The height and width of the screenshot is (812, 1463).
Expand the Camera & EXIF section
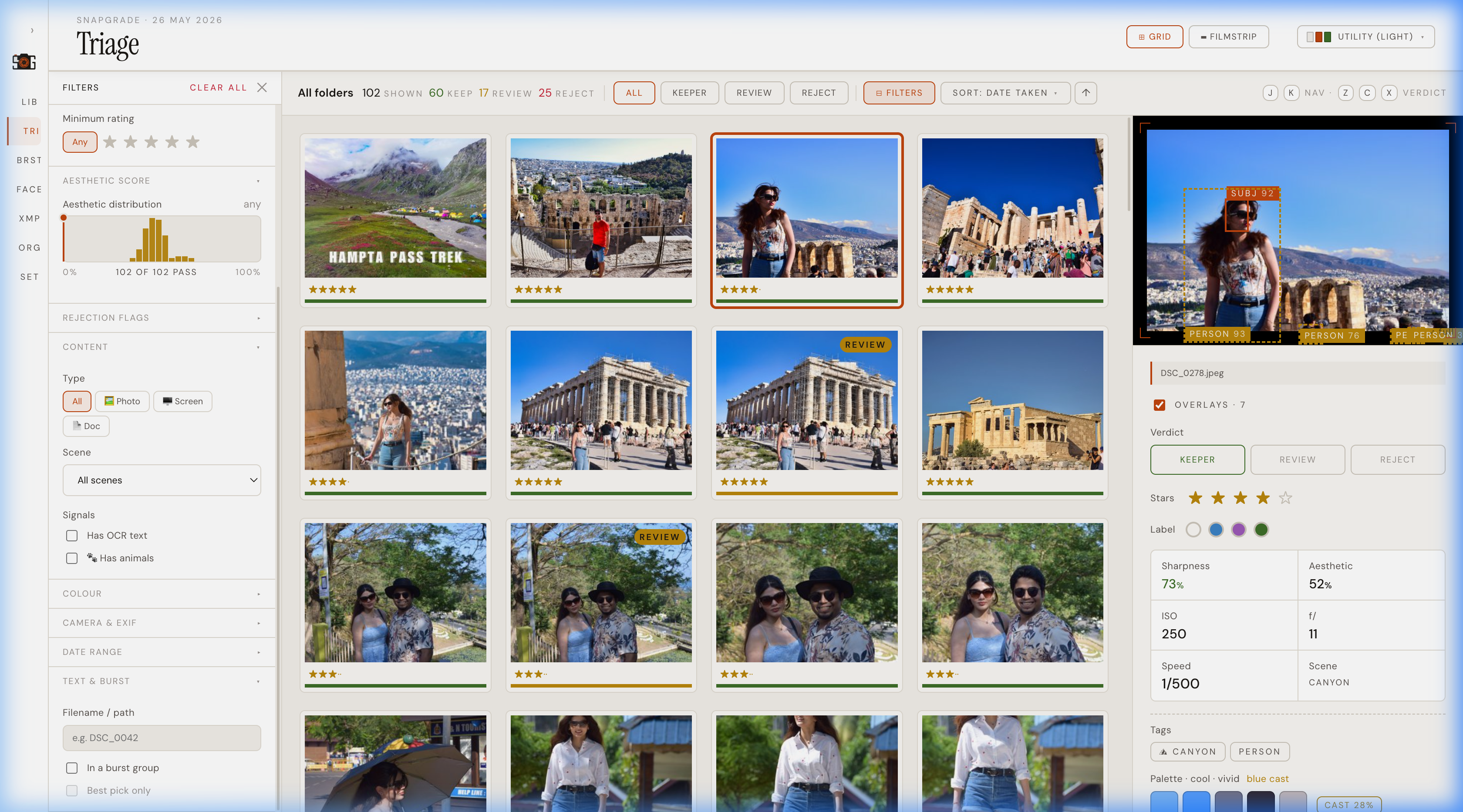click(162, 623)
